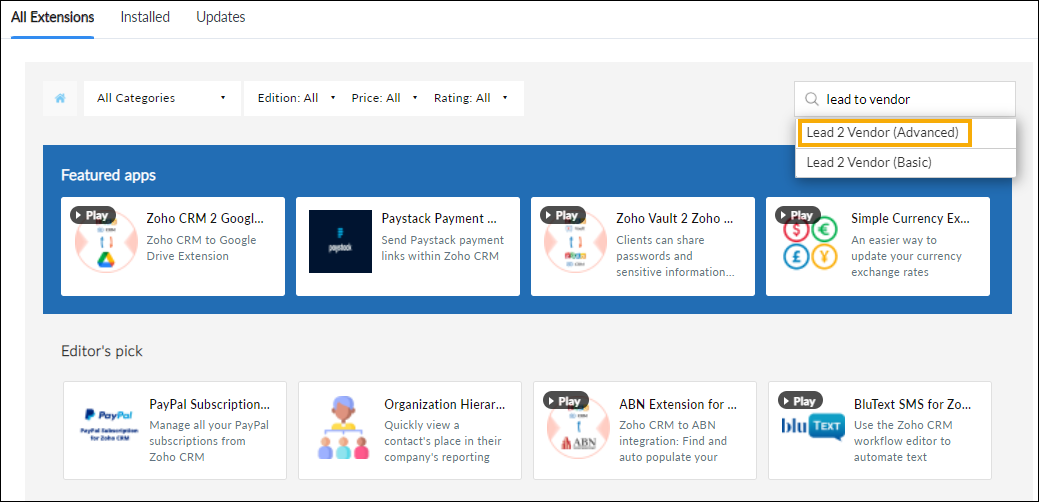Screen dimensions: 1039x502
Task: Click 'Send Paystack payment links' description
Action: click(x=443, y=248)
